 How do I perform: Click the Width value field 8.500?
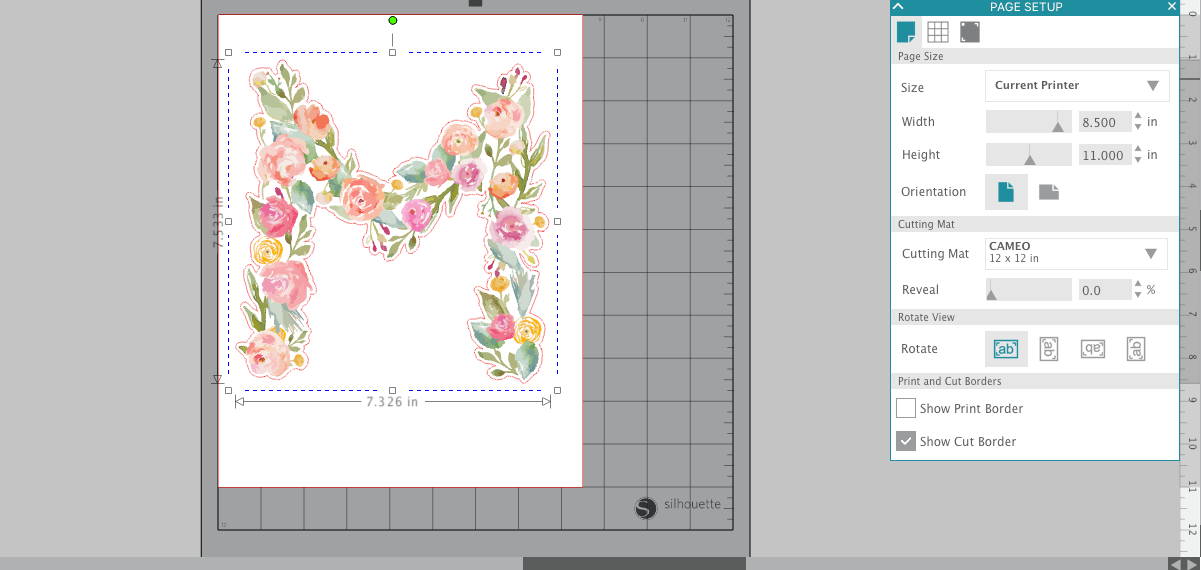pyautogui.click(x=1103, y=122)
